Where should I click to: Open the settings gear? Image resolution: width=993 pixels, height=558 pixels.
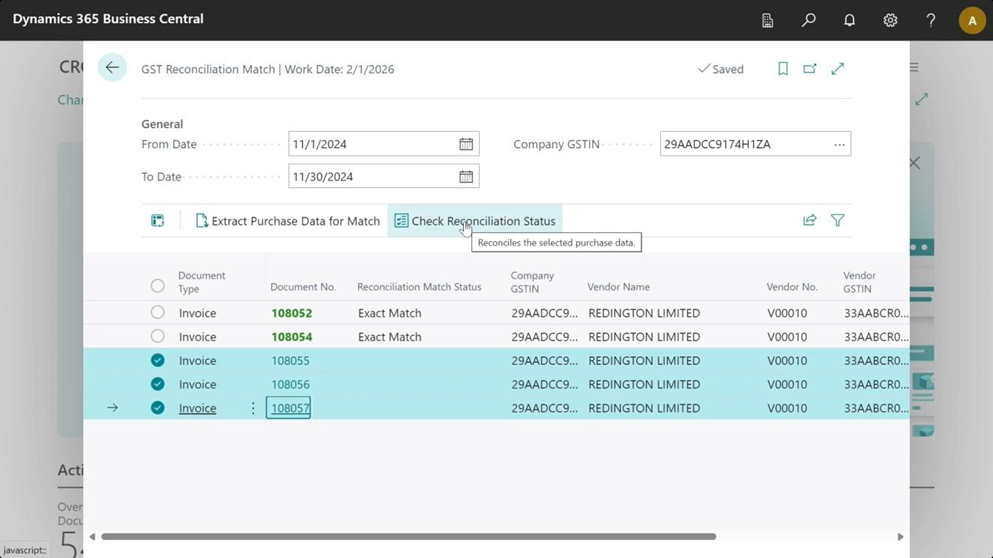(x=890, y=20)
